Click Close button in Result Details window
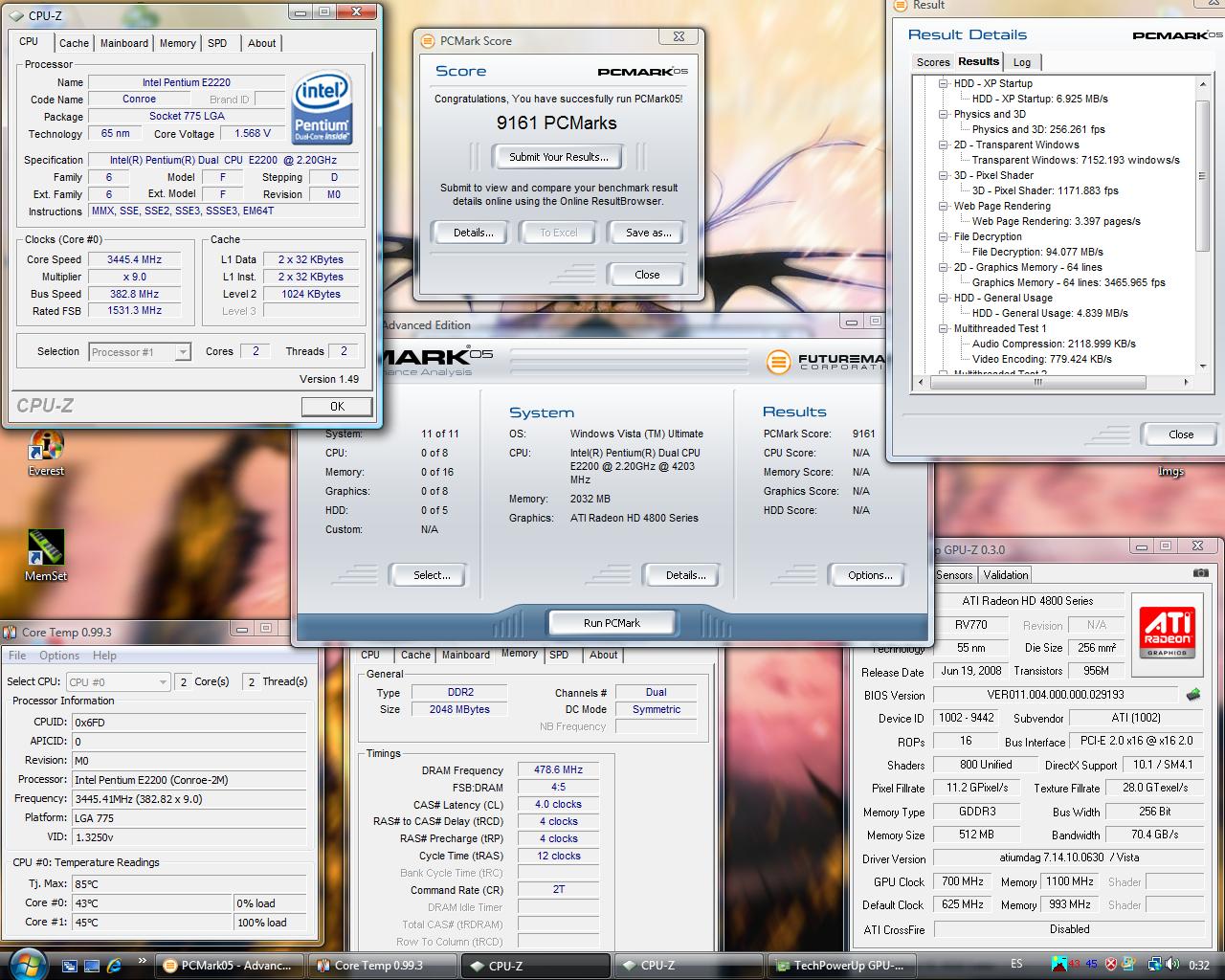Image resolution: width=1225 pixels, height=980 pixels. click(1181, 434)
